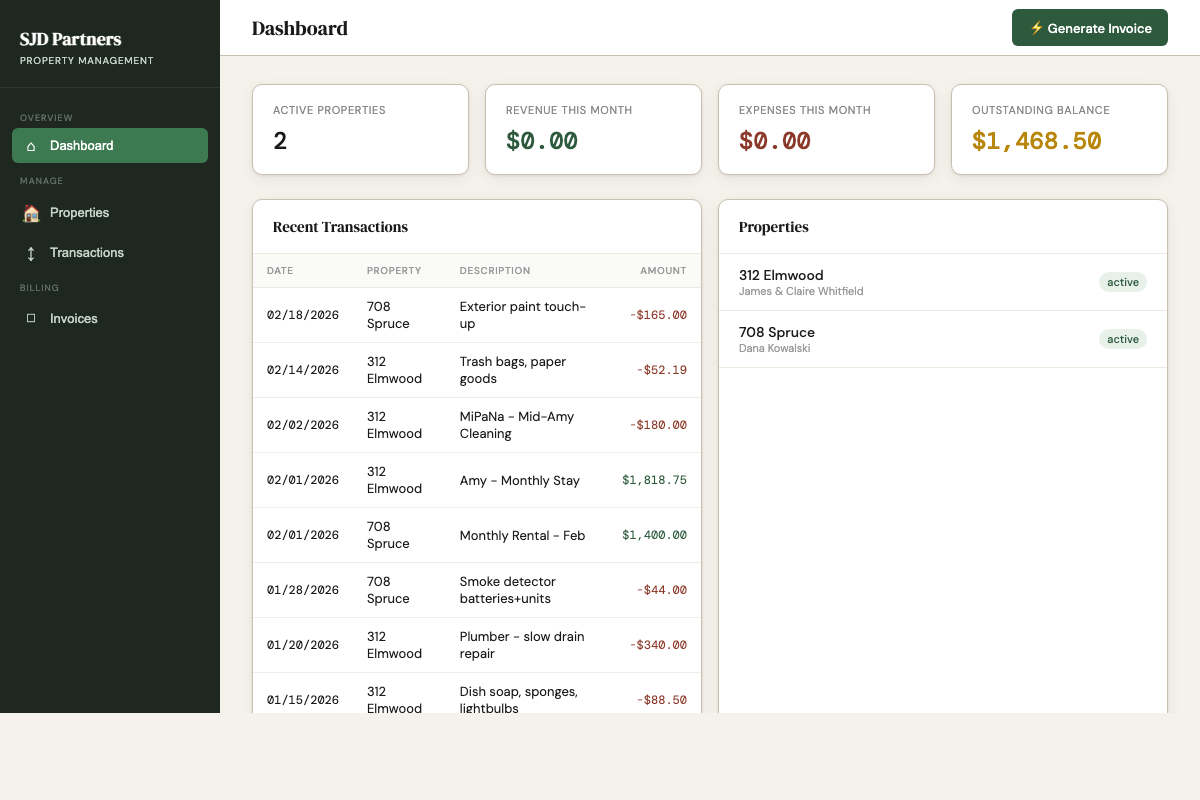
Task: Click the house icon beside Properties
Action: (x=33, y=212)
